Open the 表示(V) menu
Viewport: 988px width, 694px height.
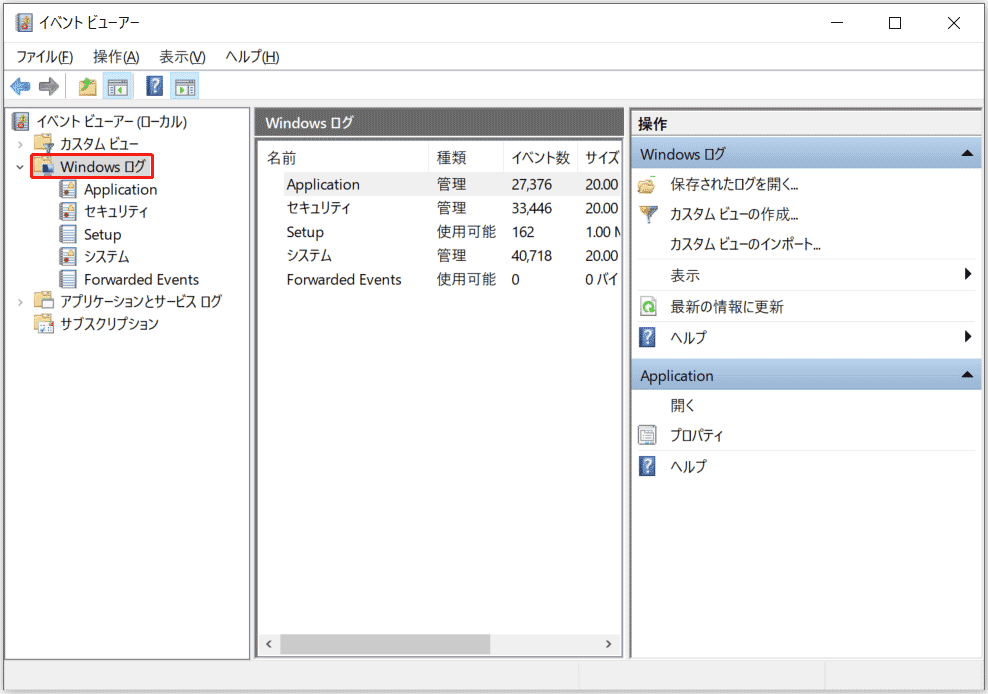[x=182, y=57]
